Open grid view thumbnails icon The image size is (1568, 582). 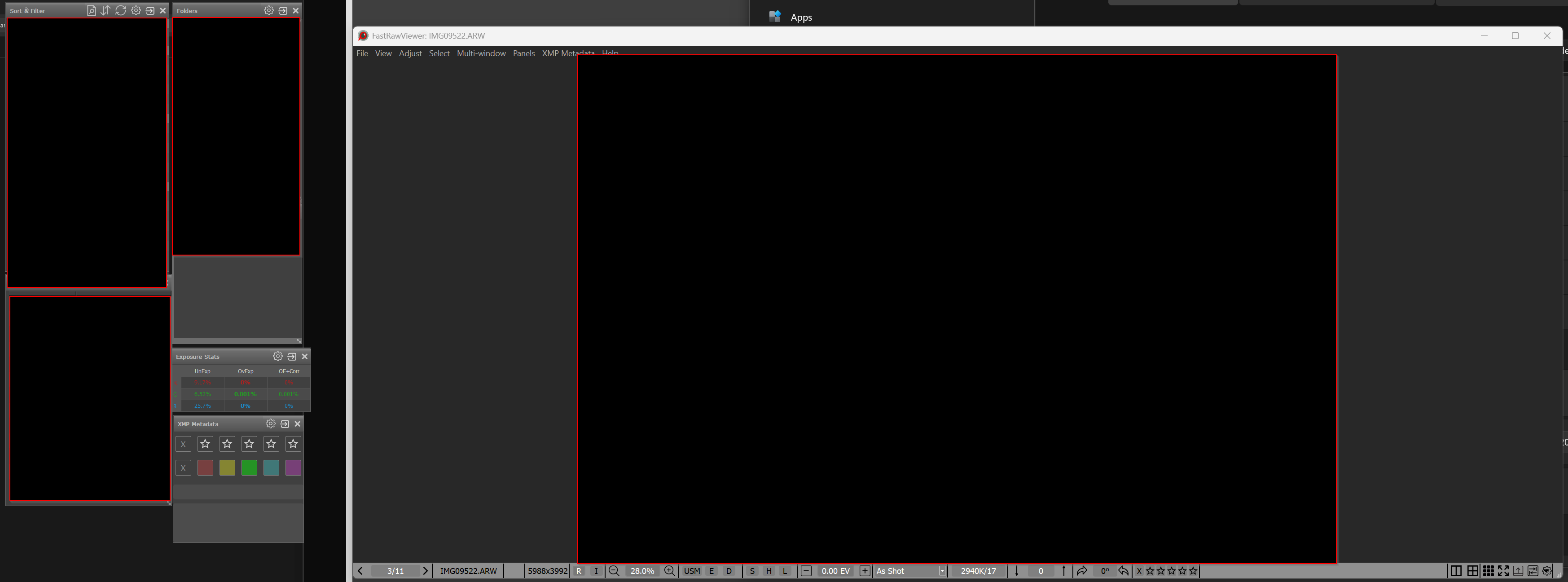(1488, 571)
